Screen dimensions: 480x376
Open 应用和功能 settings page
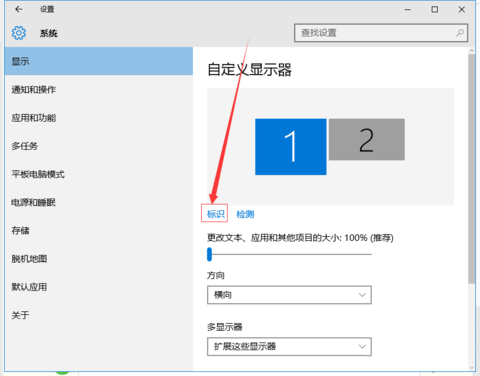tap(99, 118)
